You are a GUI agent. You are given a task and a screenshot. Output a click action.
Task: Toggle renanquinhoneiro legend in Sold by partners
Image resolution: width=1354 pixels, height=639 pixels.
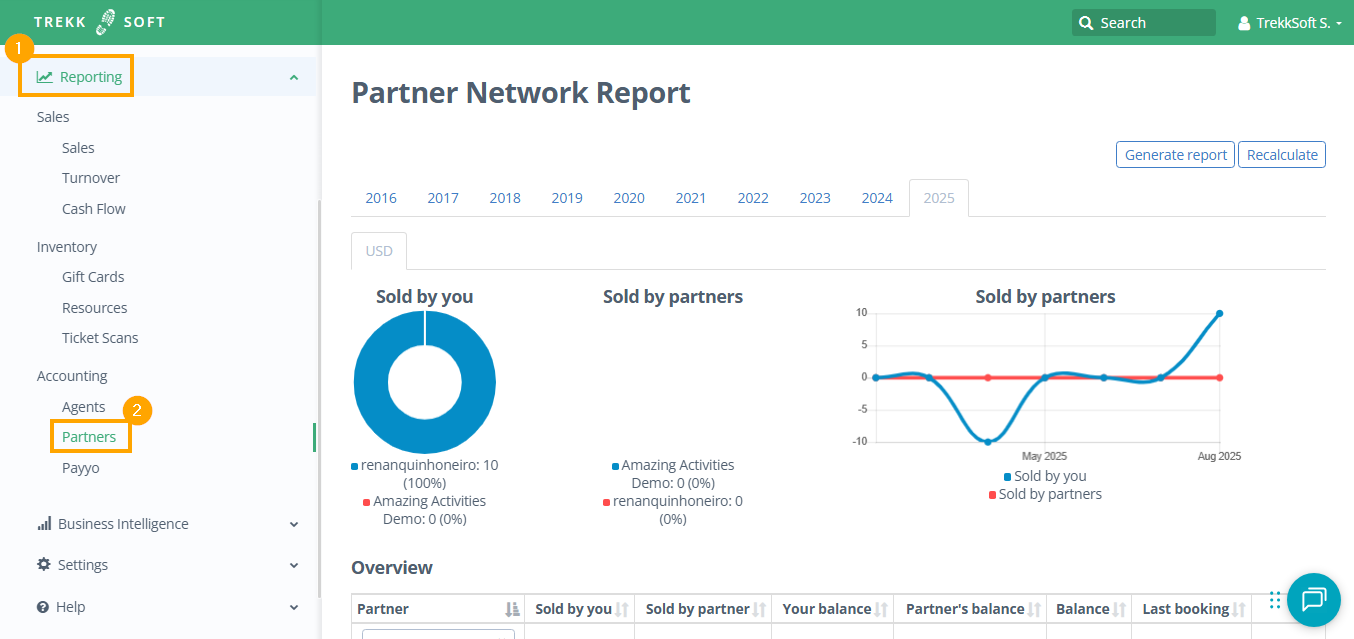coord(673,510)
